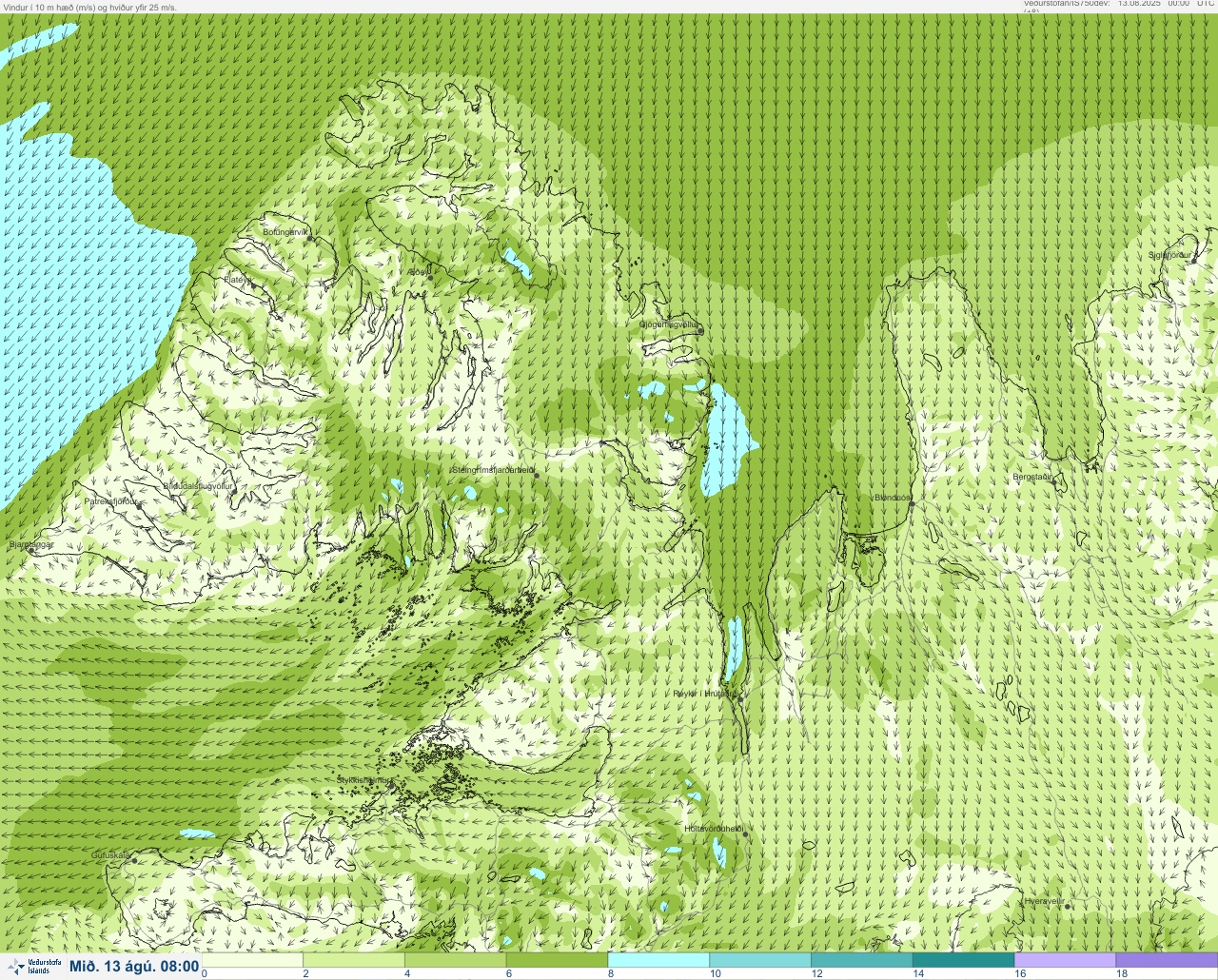This screenshot has width=1218, height=980.
Task: Click the purple swatch above 18 m/s
Action: (x=1167, y=960)
